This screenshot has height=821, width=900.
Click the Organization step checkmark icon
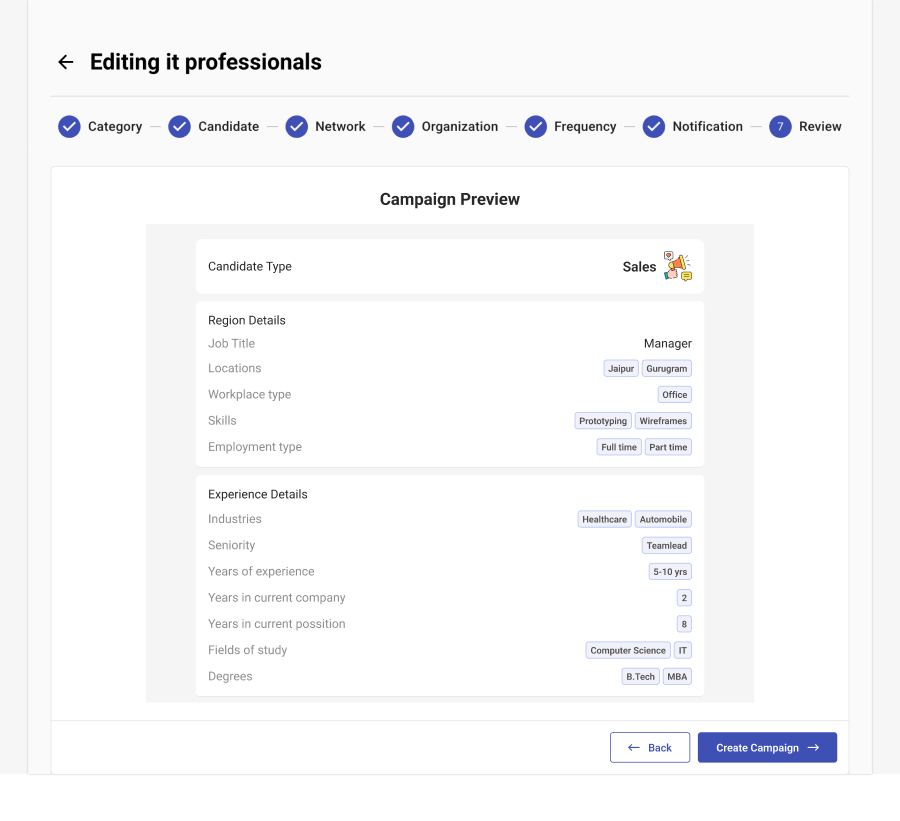click(x=403, y=127)
